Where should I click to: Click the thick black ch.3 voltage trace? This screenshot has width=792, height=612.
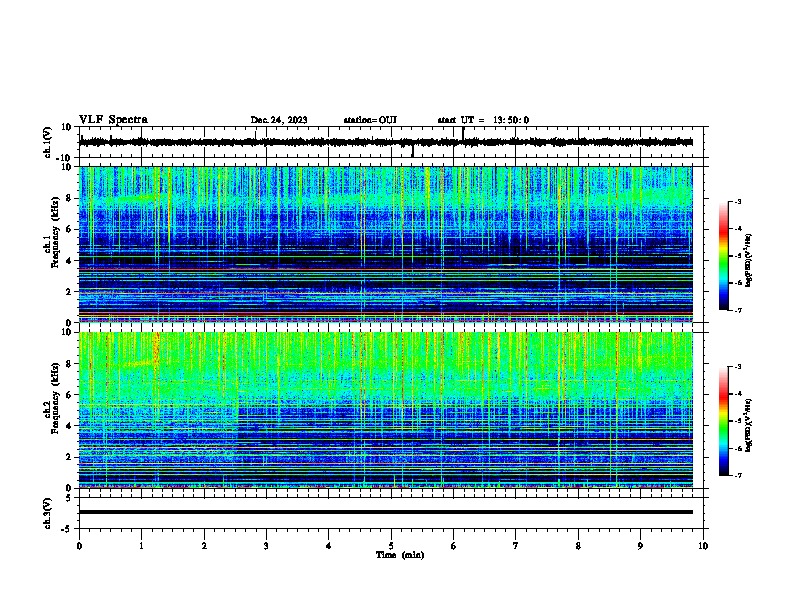(386, 512)
